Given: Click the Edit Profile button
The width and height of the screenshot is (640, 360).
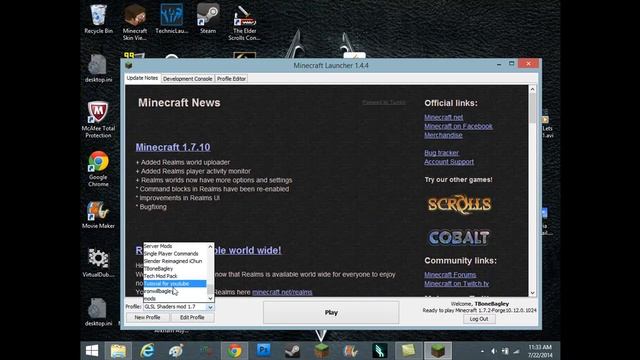Looking at the screenshot, I should pyautogui.click(x=192, y=317).
